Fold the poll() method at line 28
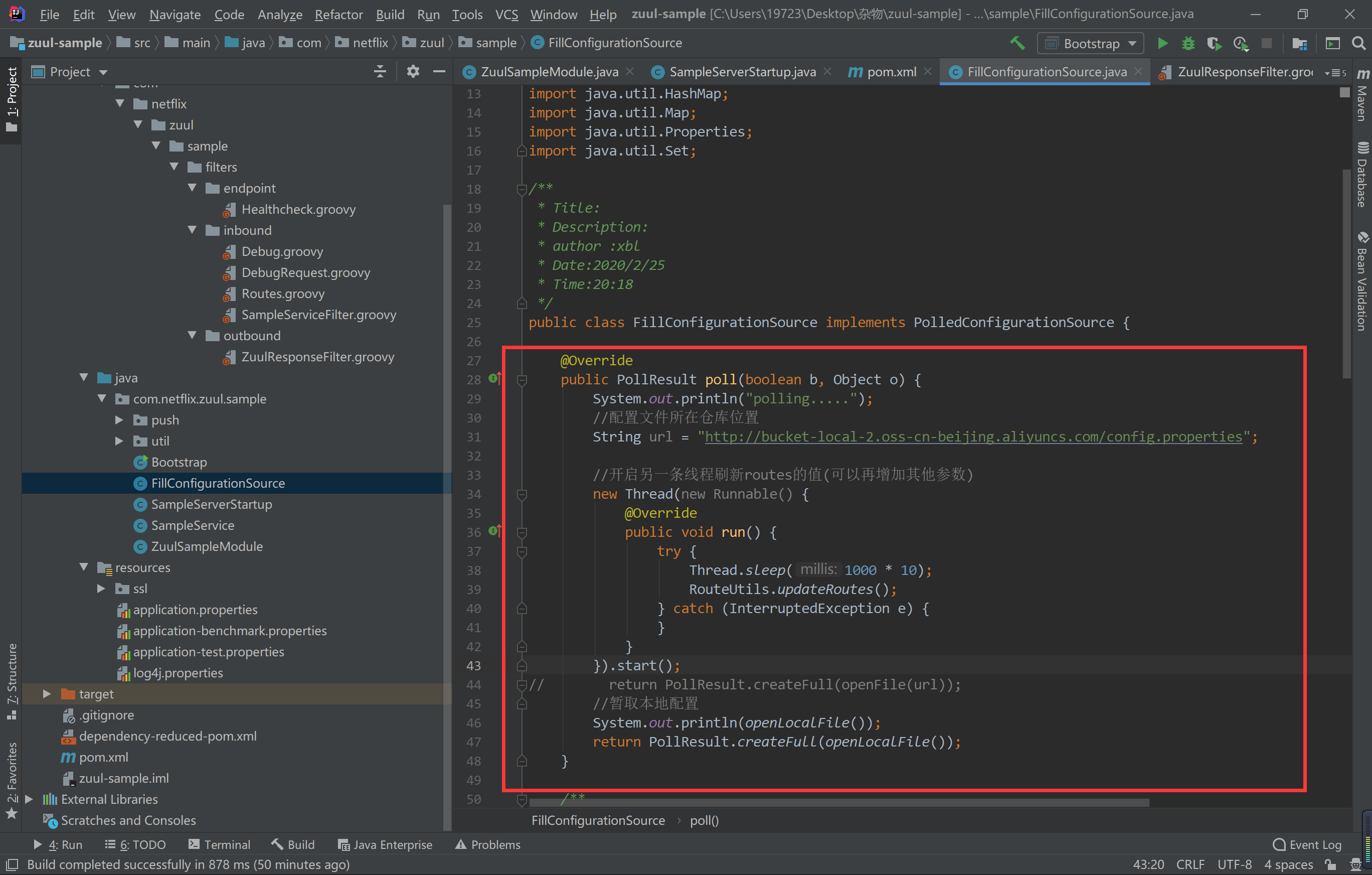1372x875 pixels. 522,380
